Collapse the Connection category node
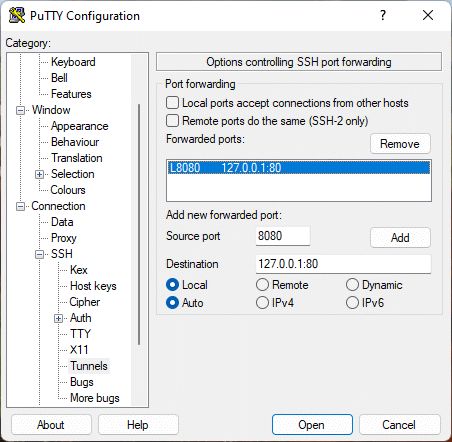452x442 pixels. pyautogui.click(x=20, y=206)
